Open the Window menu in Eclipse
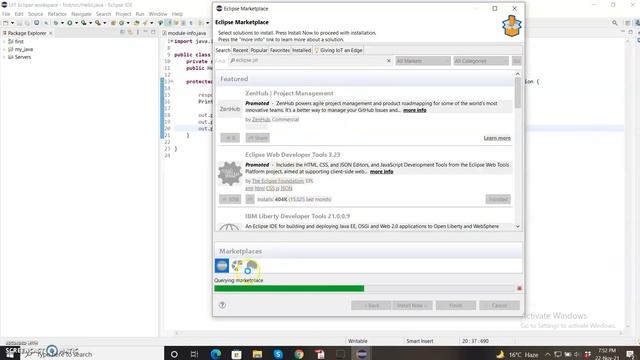Image resolution: width=640 pixels, height=360 pixels. point(158,14)
